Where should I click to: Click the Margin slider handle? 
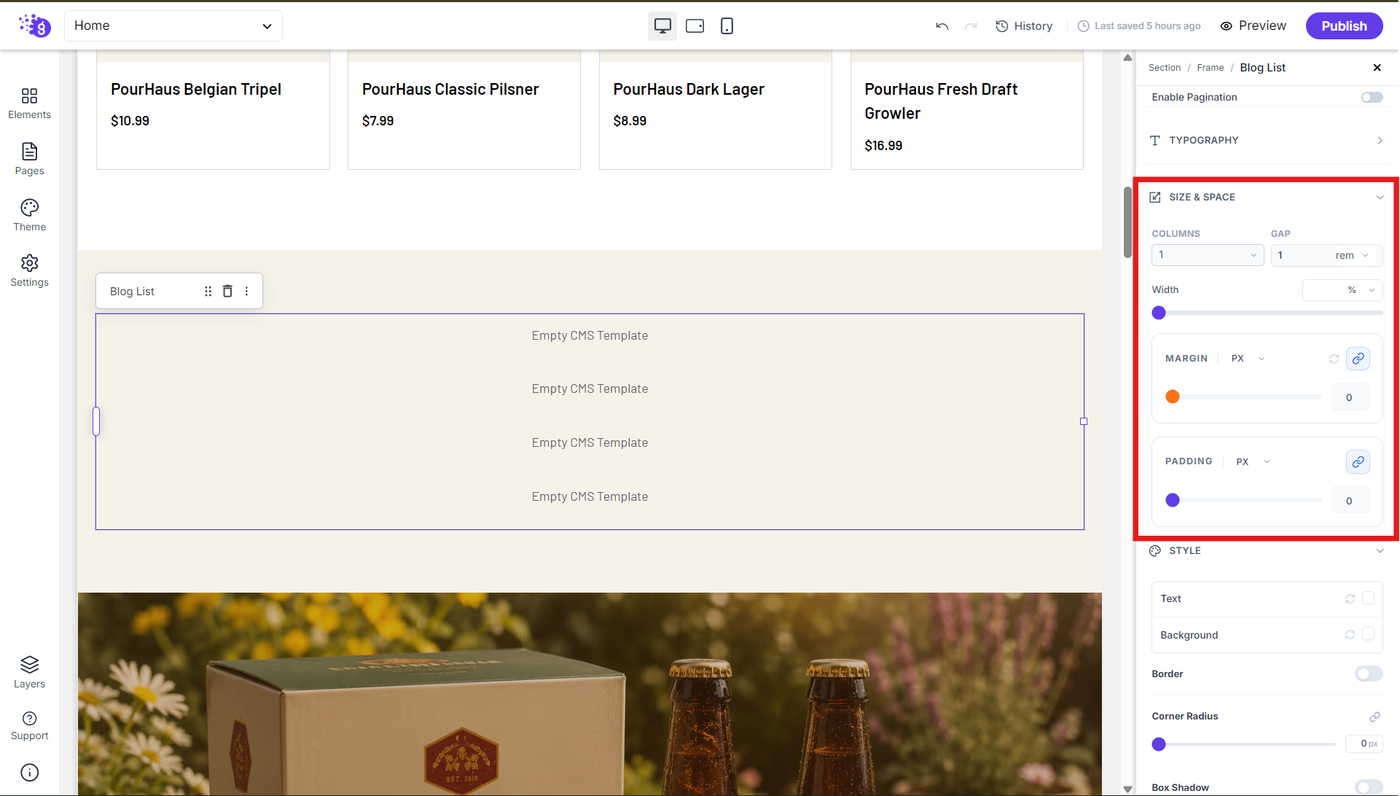[1173, 397]
